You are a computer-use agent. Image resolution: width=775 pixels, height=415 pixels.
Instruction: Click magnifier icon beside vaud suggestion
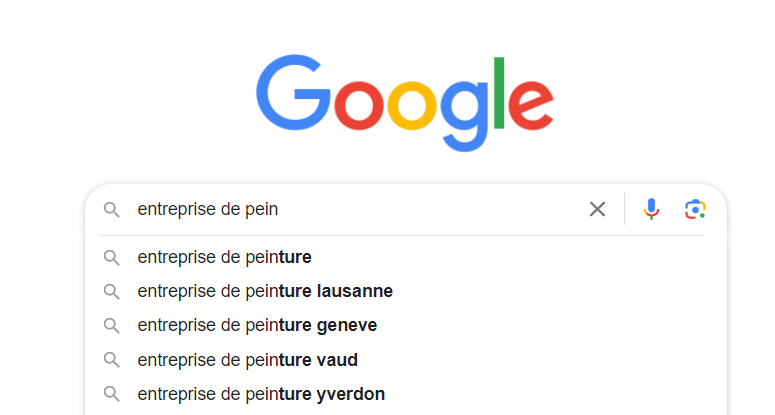pyautogui.click(x=112, y=360)
